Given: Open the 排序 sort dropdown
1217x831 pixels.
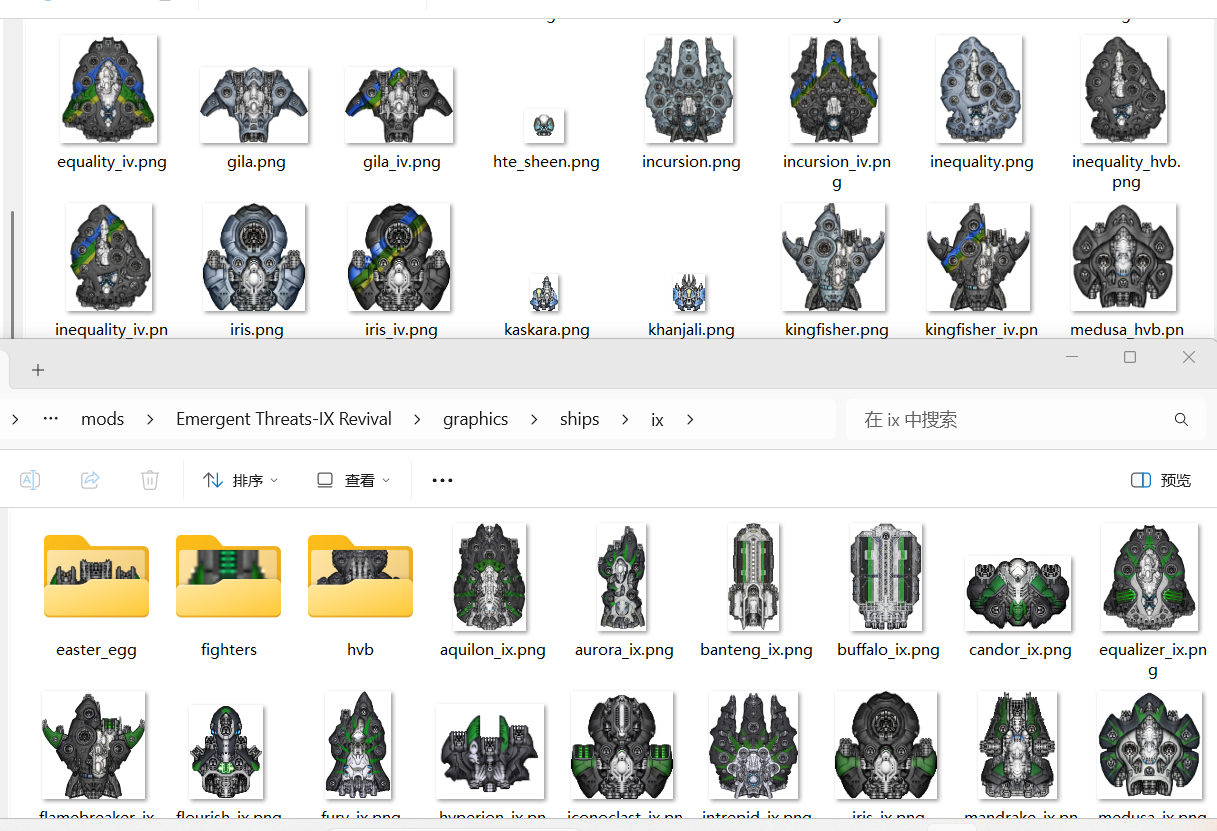Looking at the screenshot, I should 240,480.
